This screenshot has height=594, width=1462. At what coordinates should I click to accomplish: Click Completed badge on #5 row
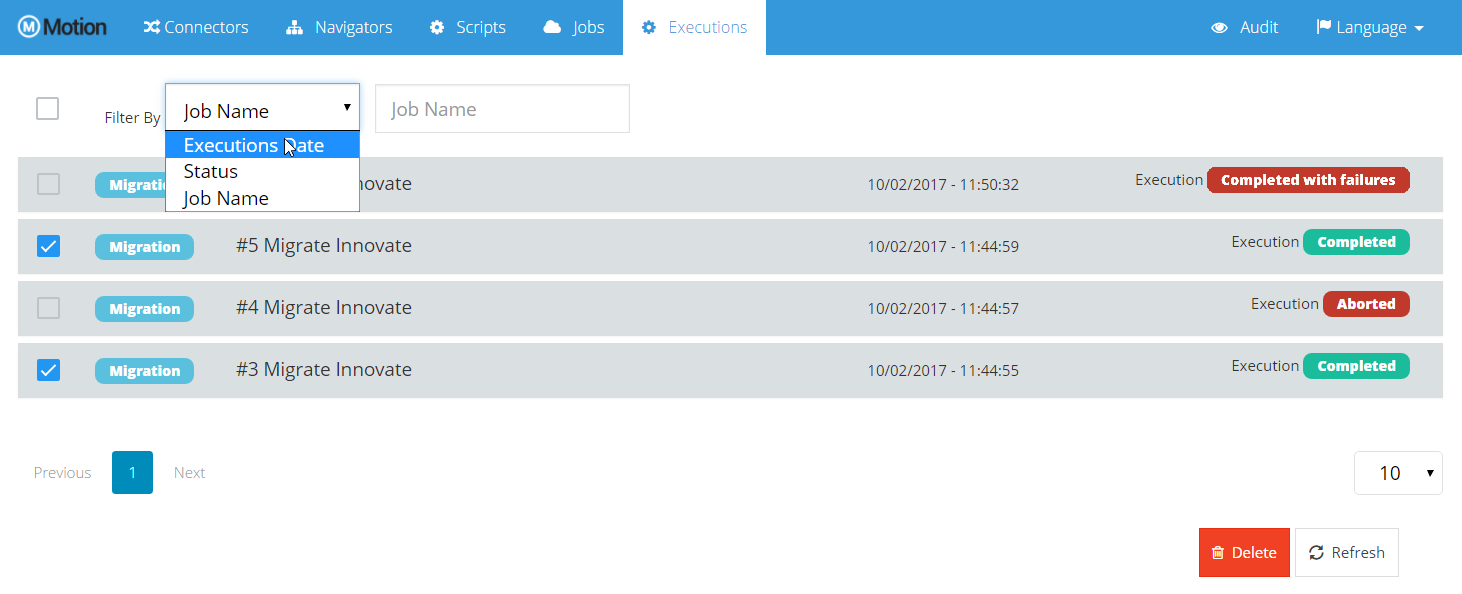click(x=1356, y=242)
